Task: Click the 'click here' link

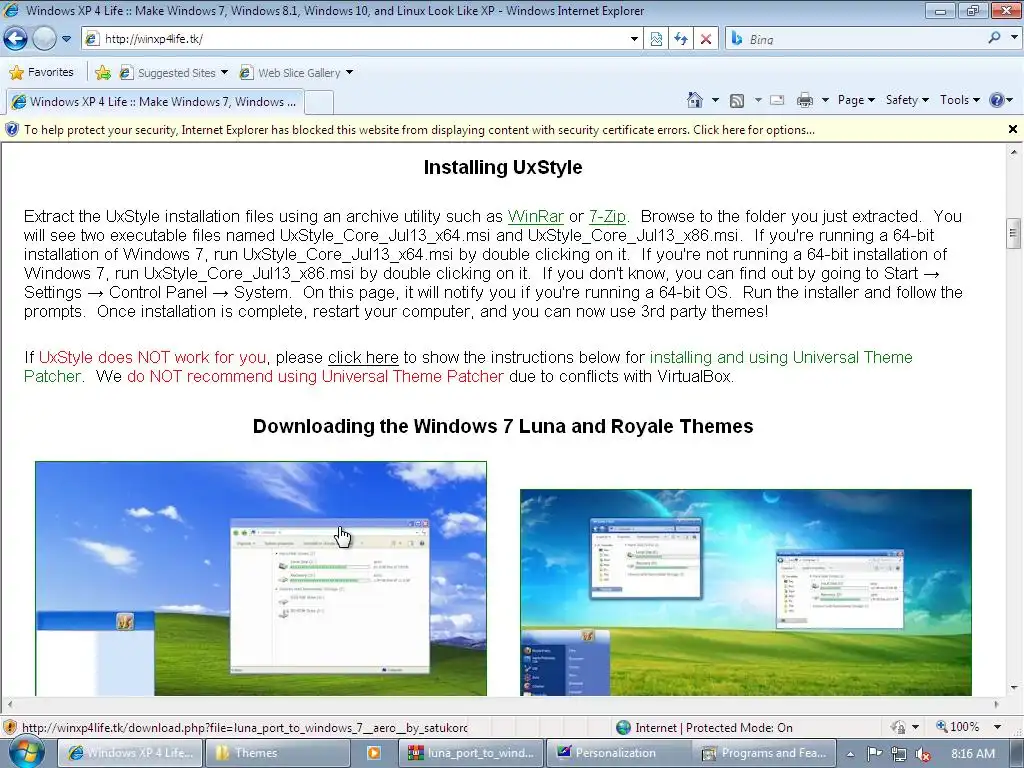Action: tap(363, 357)
